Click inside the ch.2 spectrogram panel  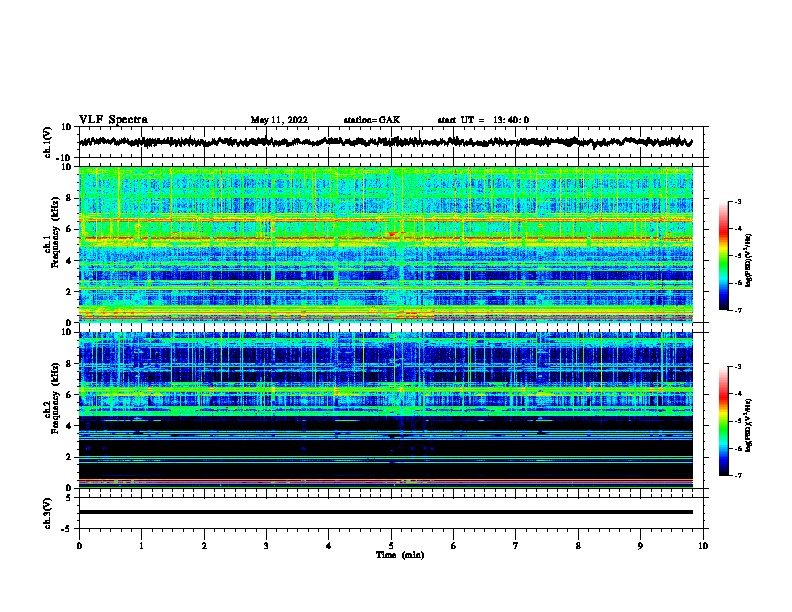[386, 410]
